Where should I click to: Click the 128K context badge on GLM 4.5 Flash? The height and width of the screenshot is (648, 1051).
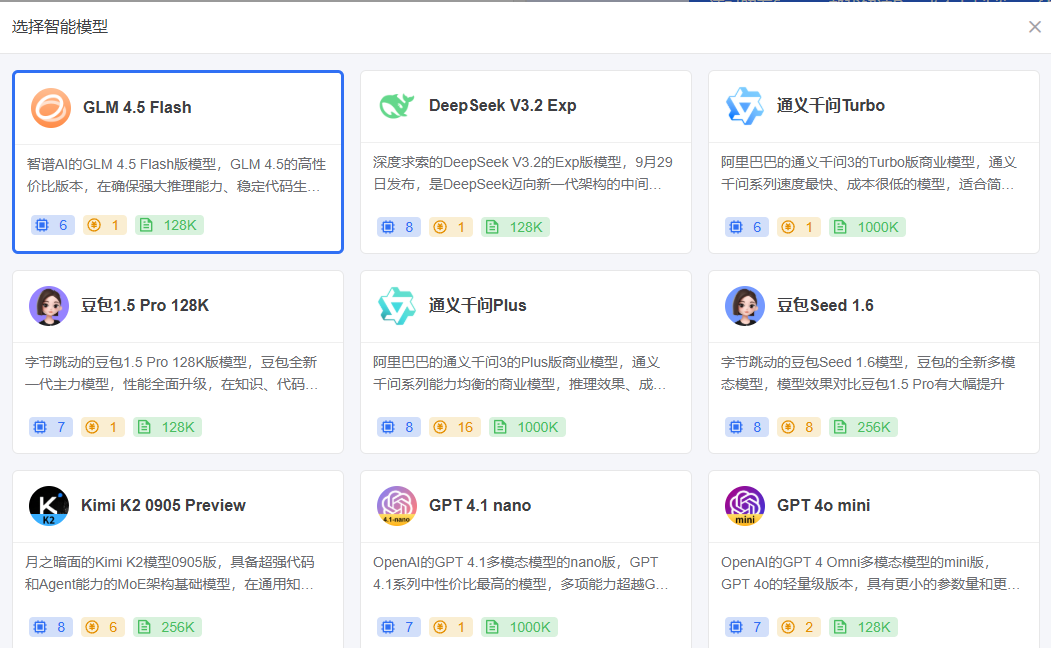point(170,225)
